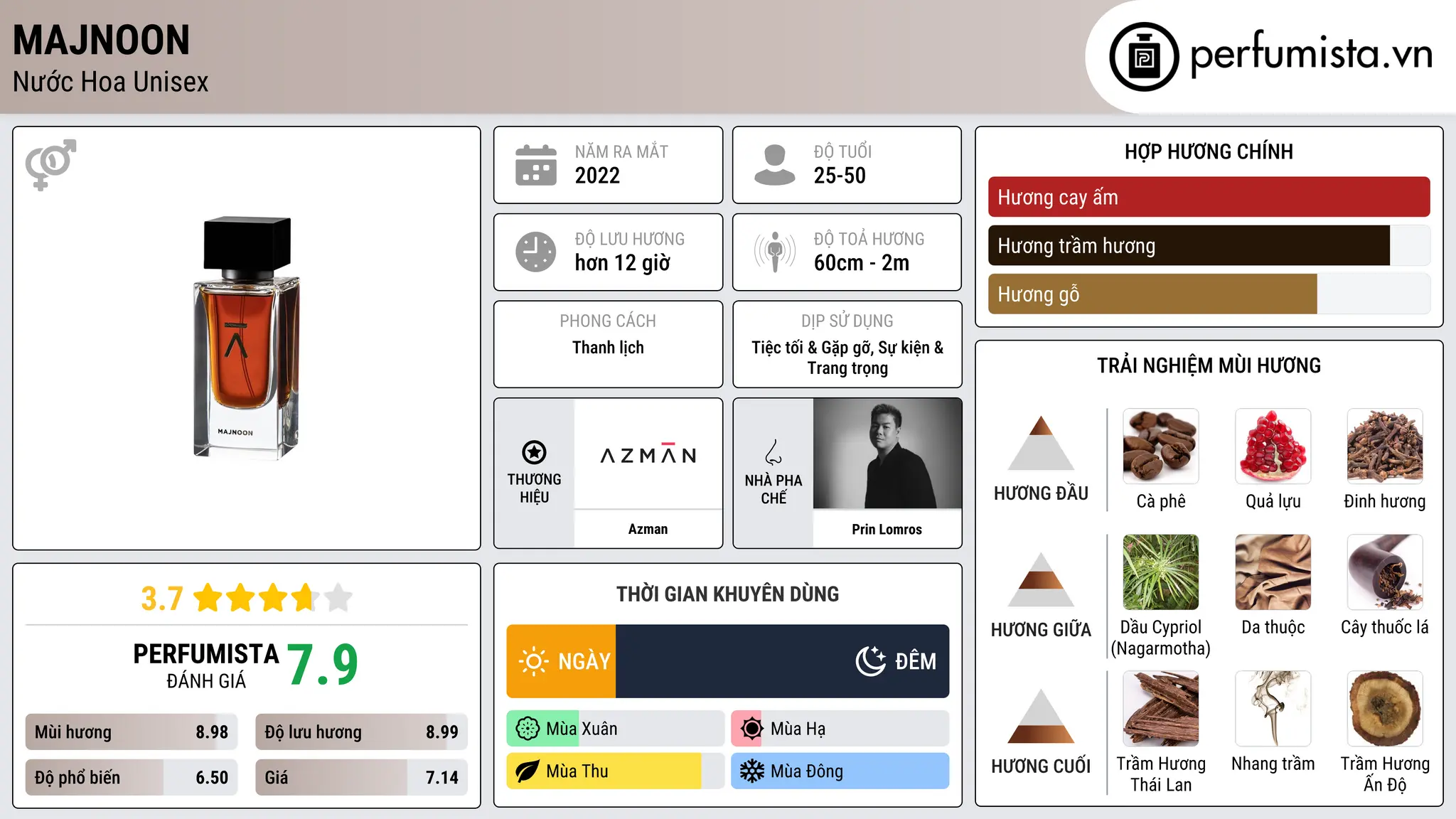Screen dimensions: 1456x819
Task: Click the Mùa Thu season bar
Action: (x=616, y=771)
